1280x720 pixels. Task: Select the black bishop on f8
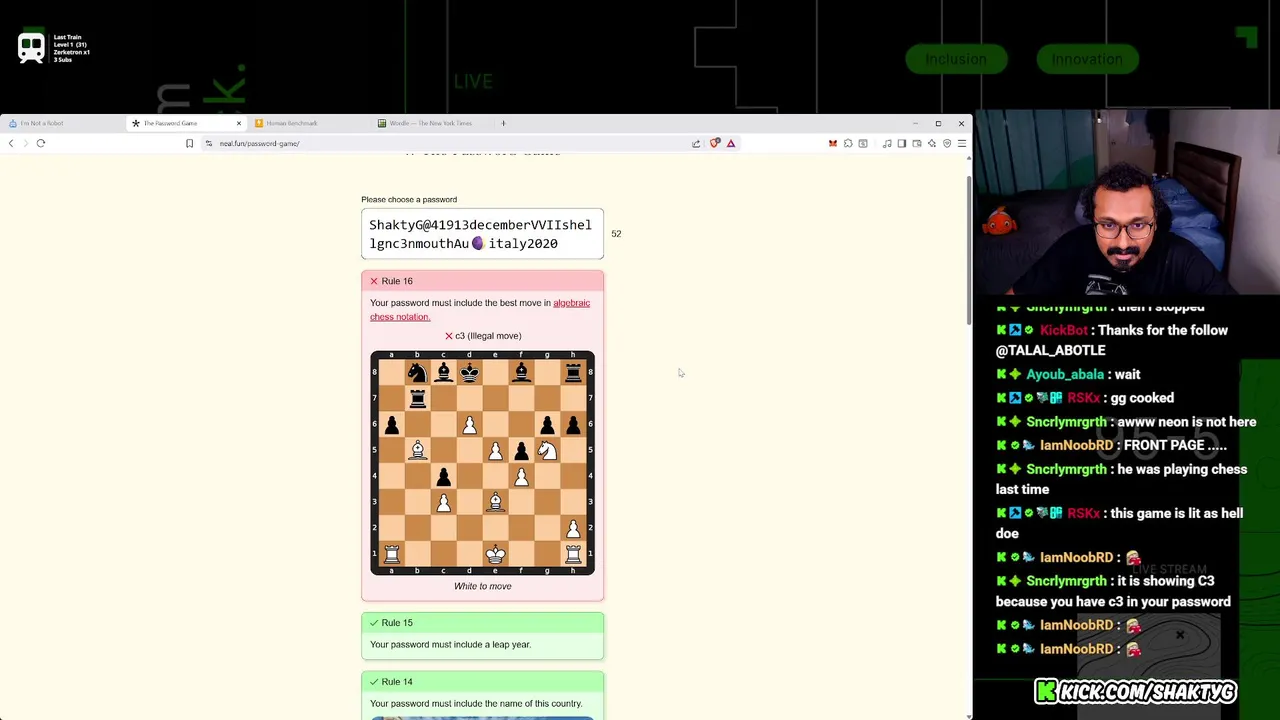pyautogui.click(x=521, y=373)
